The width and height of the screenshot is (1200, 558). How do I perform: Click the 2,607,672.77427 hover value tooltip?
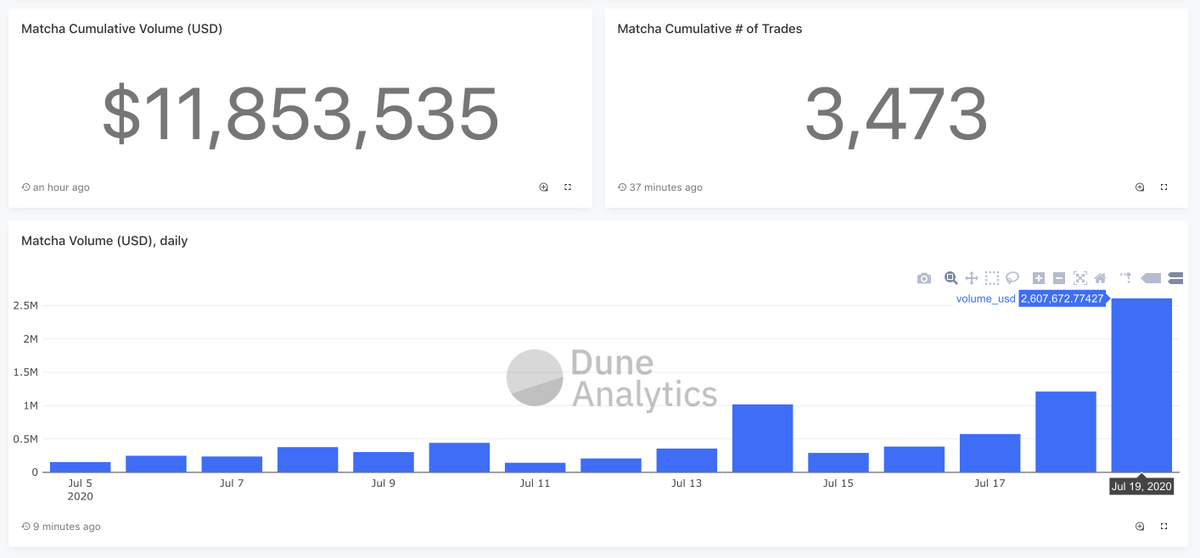click(x=1062, y=299)
